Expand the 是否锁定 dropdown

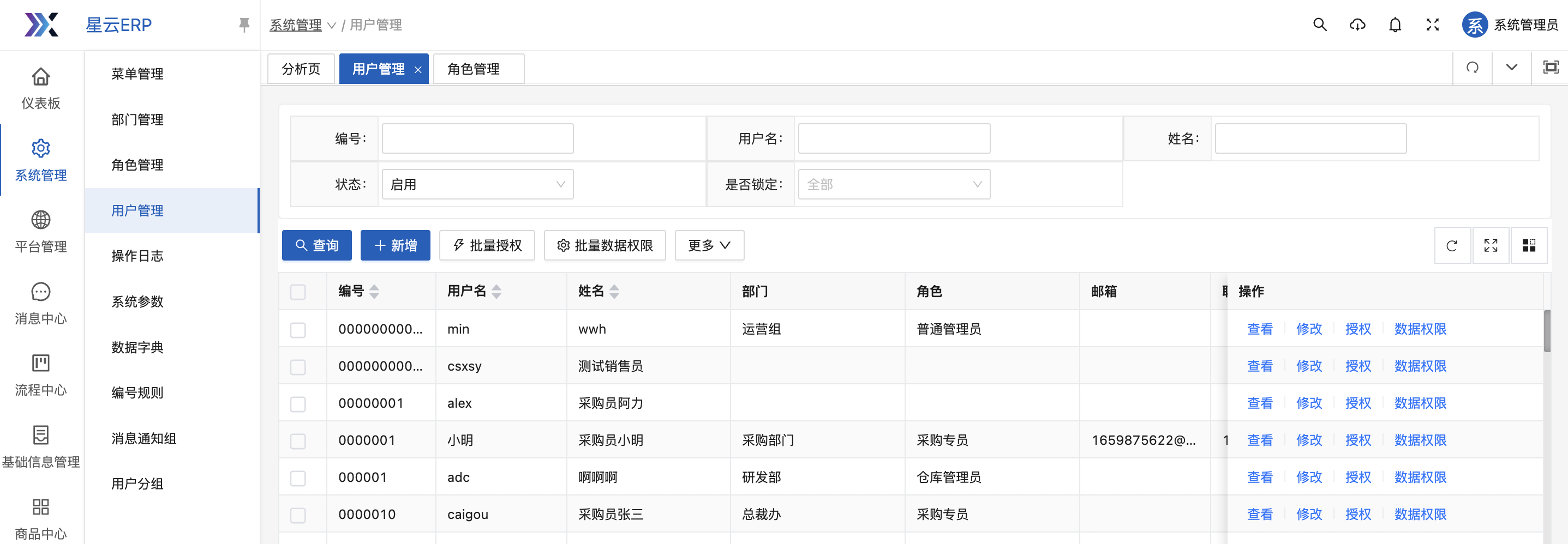(x=894, y=185)
